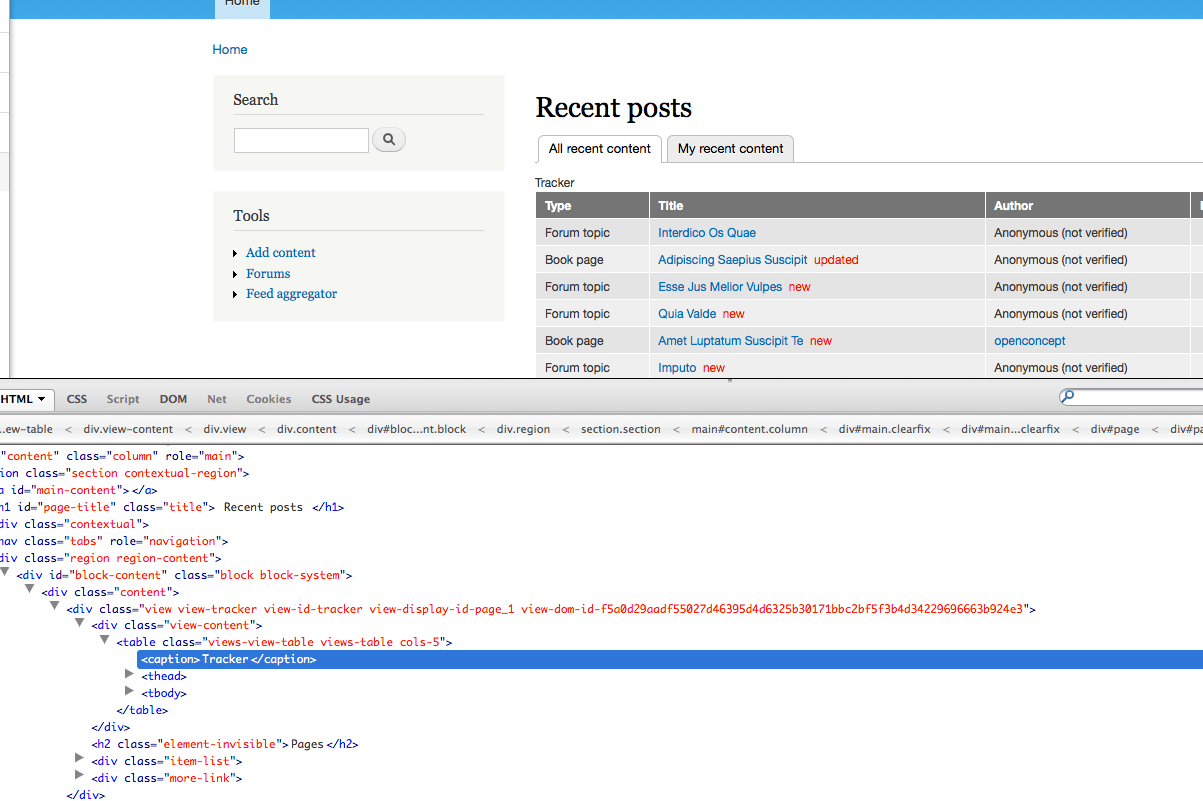Viewport: 1203px width, 801px height.
Task: Select div#main.clearfix in breadcrumb path
Action: [x=885, y=429]
